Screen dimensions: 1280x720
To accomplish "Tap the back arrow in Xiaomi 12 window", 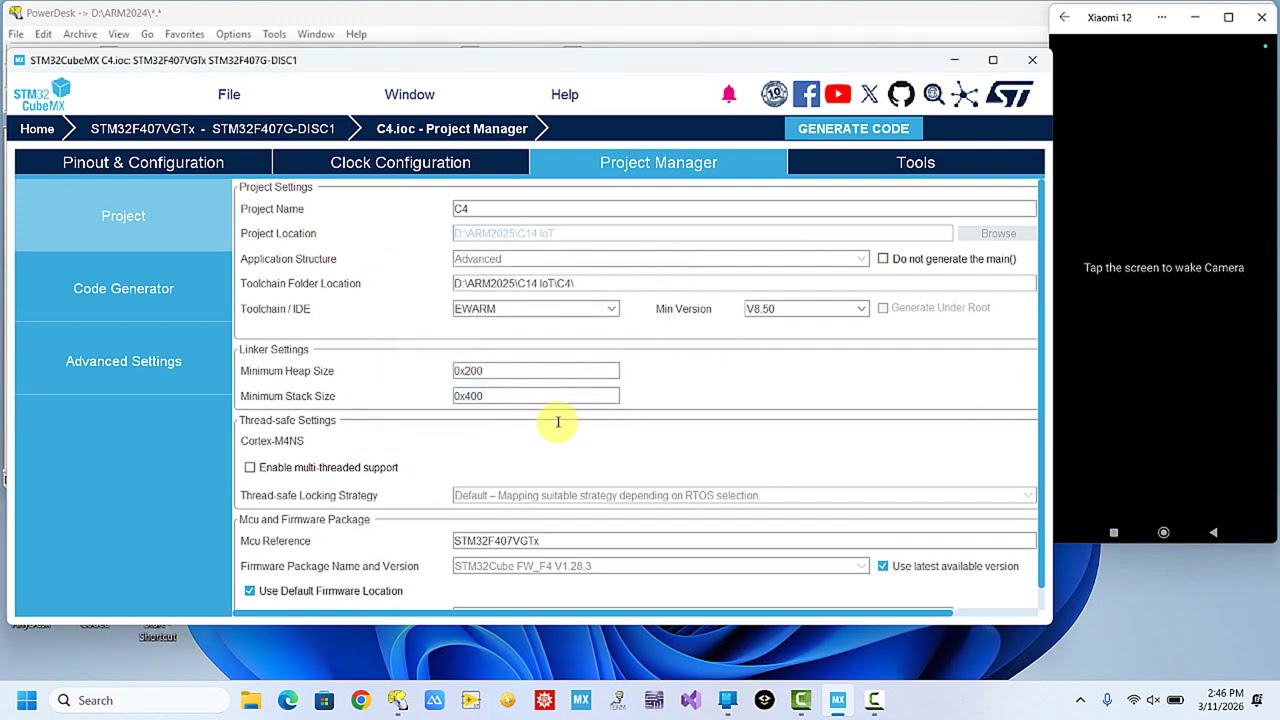I will [1064, 17].
